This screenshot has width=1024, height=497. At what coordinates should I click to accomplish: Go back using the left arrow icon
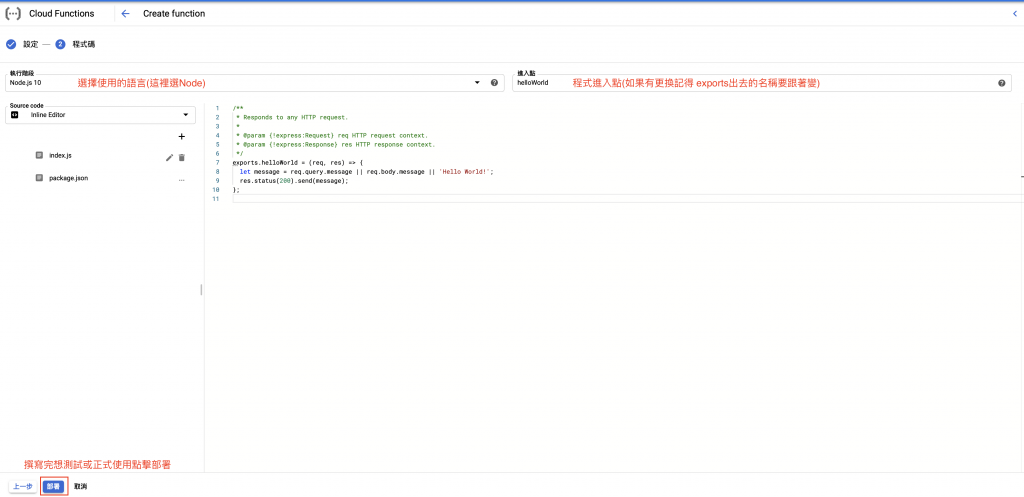point(125,14)
